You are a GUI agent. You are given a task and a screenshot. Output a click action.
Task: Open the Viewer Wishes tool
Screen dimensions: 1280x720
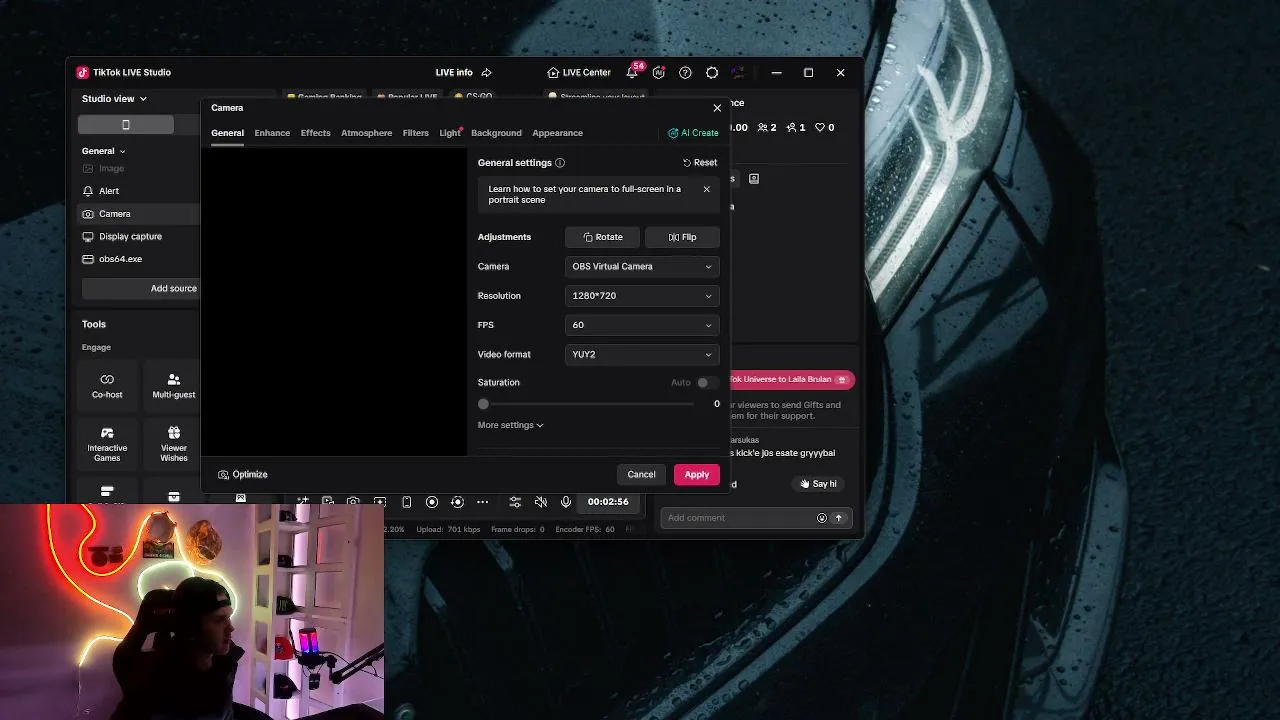pyautogui.click(x=174, y=445)
